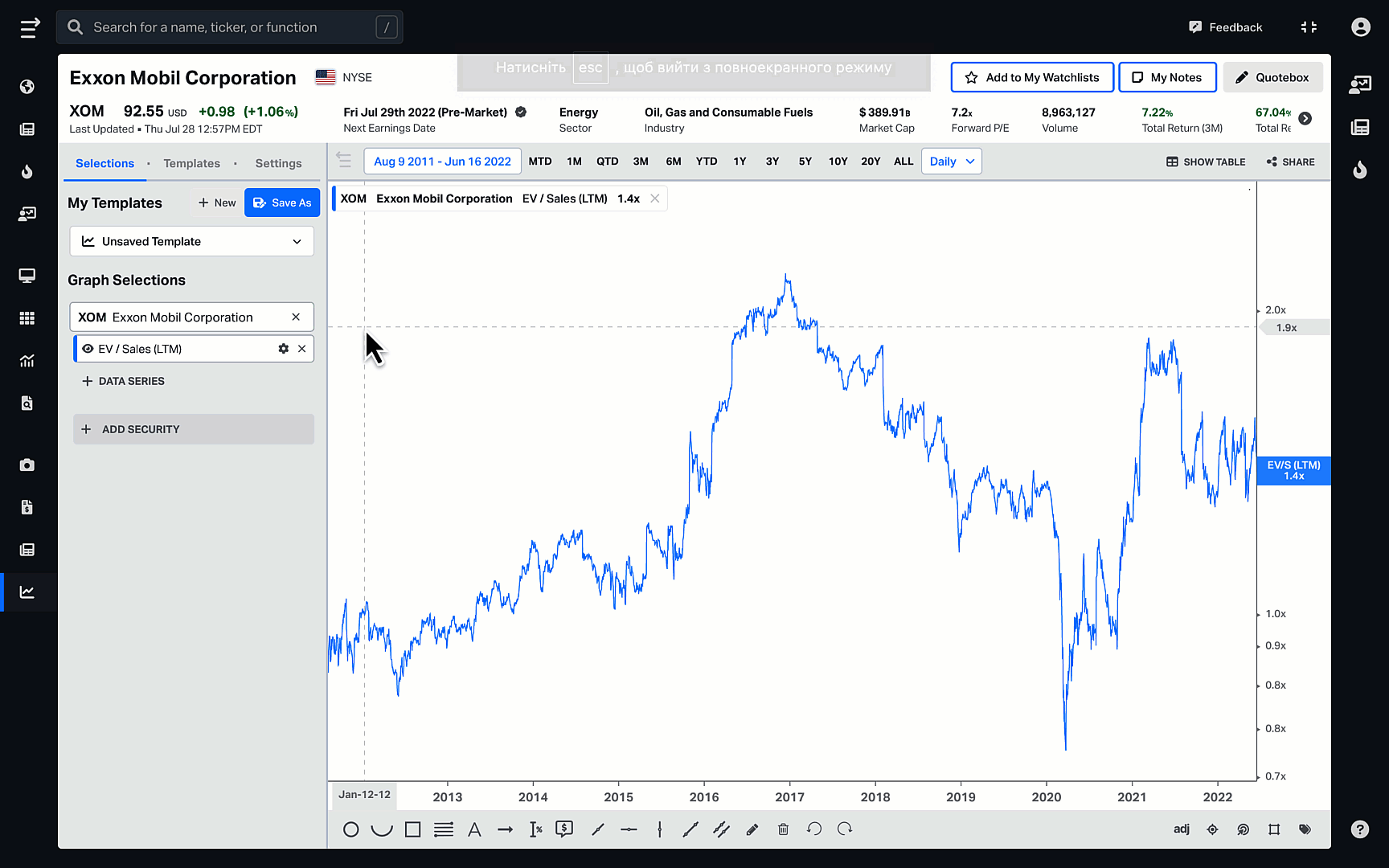This screenshot has width=1389, height=868.
Task: Delete drawings with the trash icon
Action: click(783, 829)
